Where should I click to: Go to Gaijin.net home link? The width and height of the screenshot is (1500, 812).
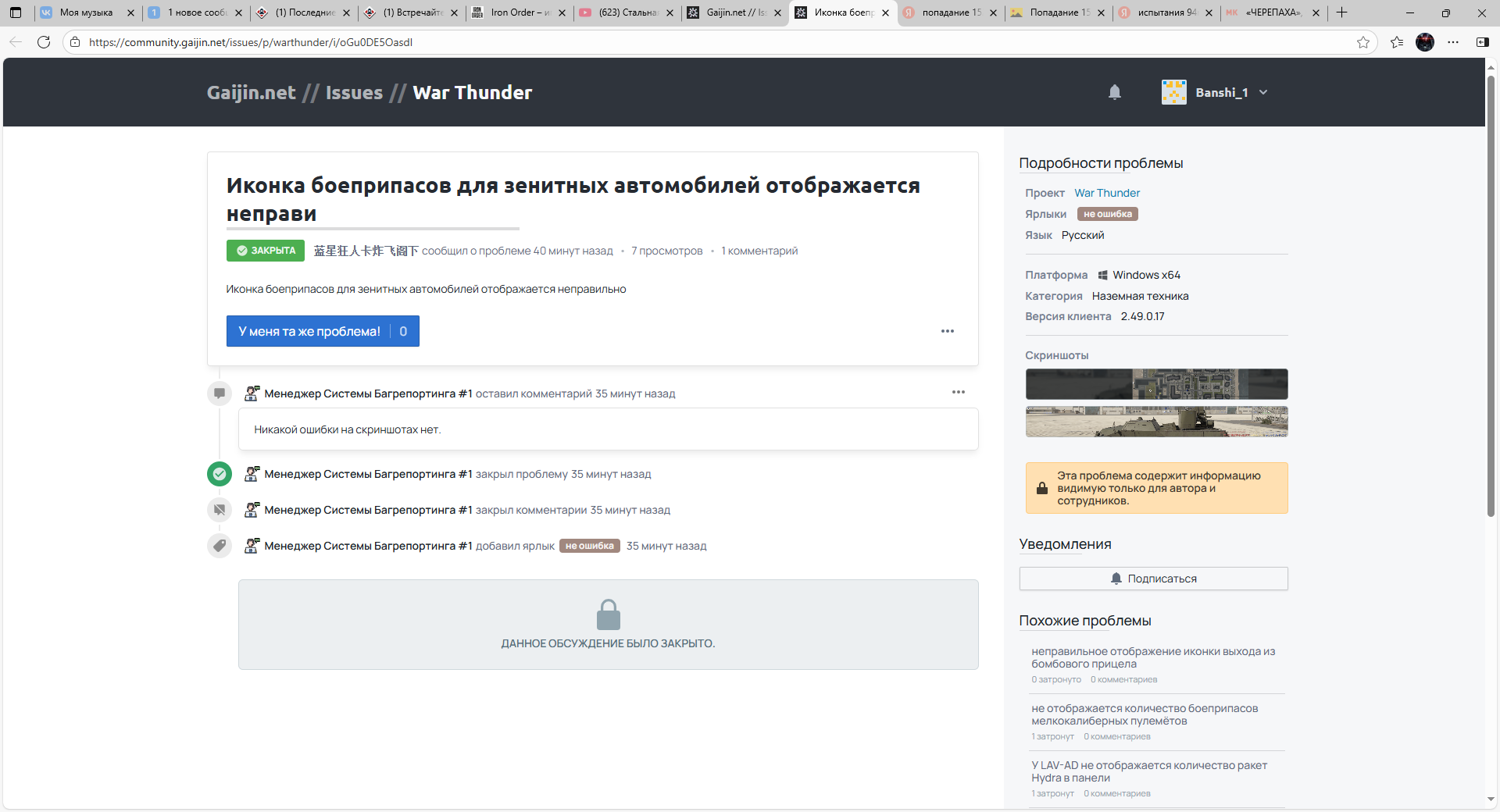click(x=251, y=92)
